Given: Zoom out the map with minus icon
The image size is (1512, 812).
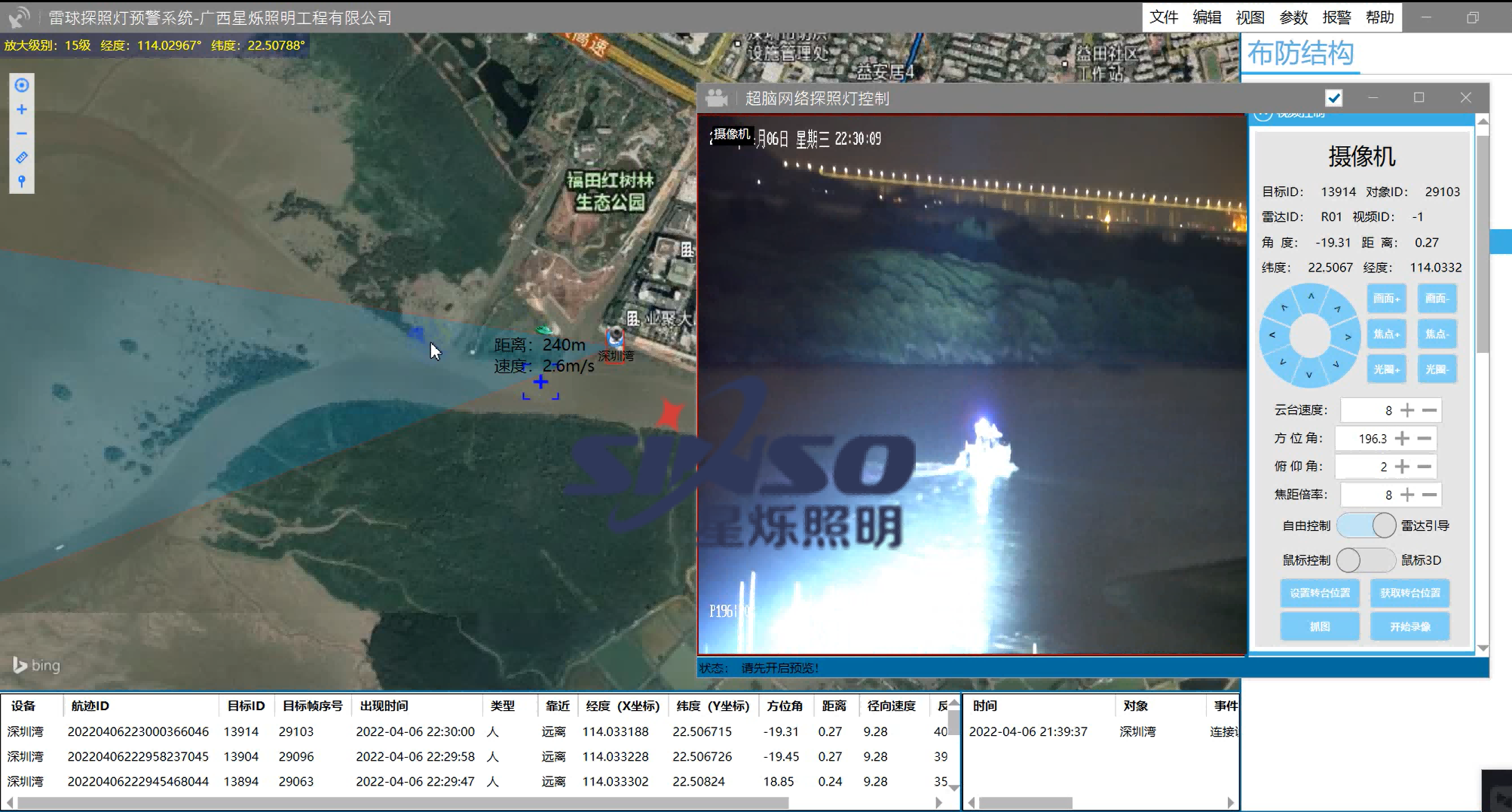Looking at the screenshot, I should click(22, 133).
